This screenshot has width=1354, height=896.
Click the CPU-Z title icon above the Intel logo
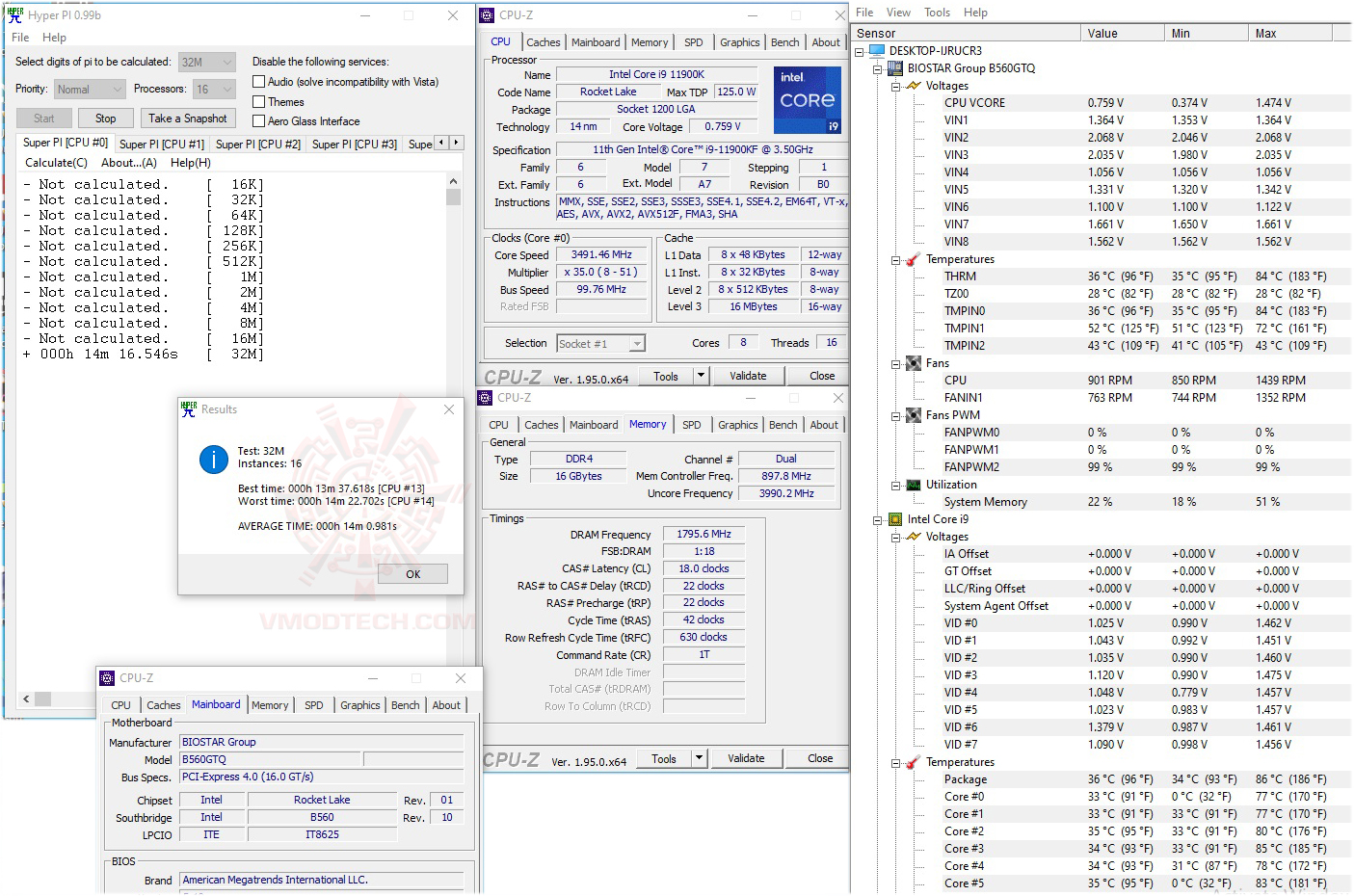pos(487,15)
